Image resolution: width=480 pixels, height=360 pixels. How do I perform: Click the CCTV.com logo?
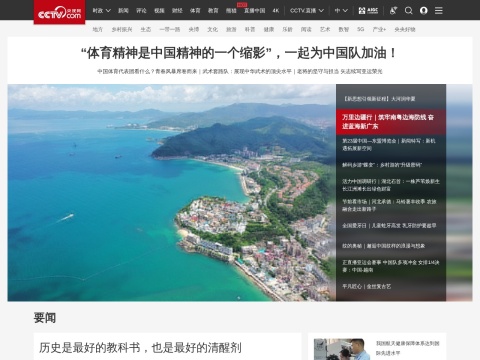pyautogui.click(x=59, y=12)
